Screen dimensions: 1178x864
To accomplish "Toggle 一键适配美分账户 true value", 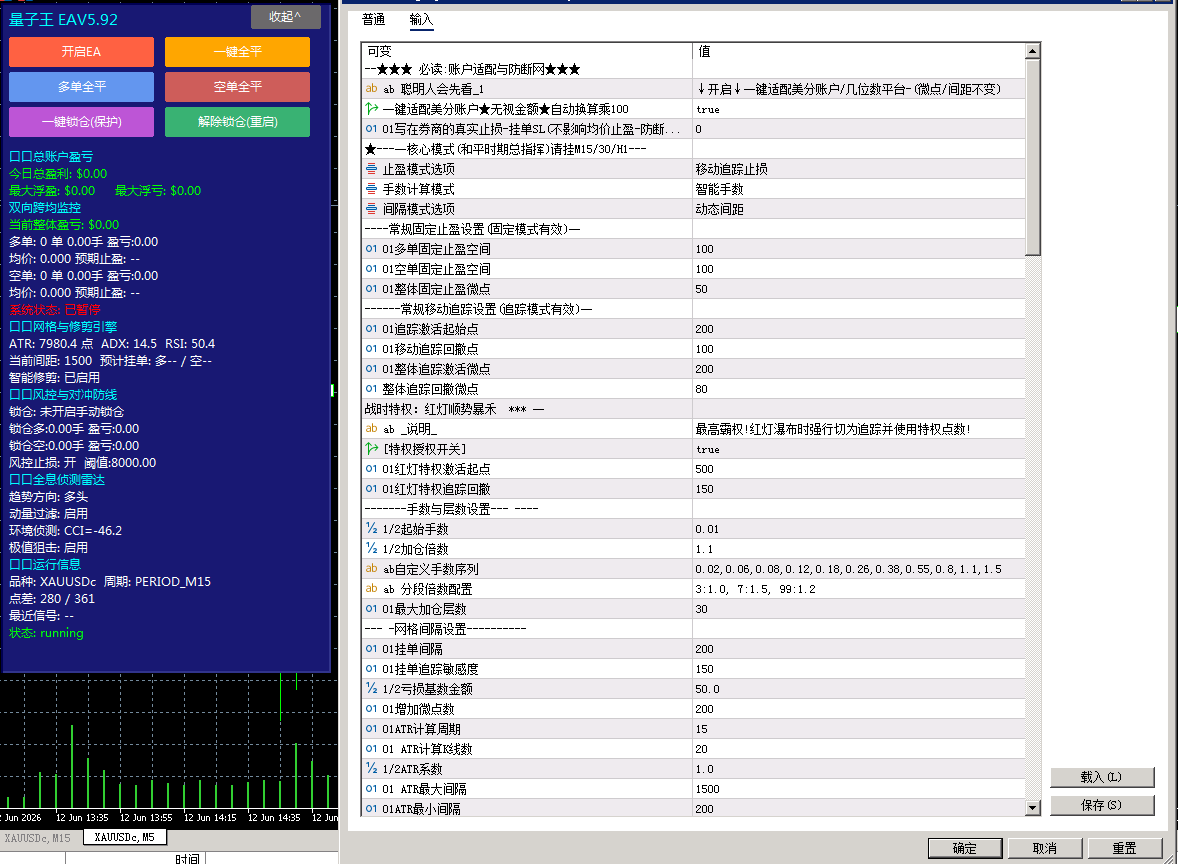I will tap(859, 109).
